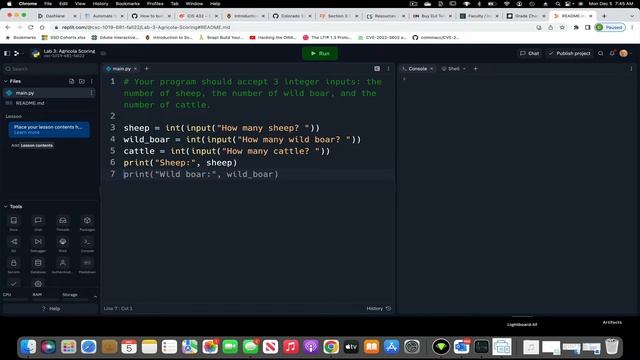
Task: Open the Chrome History menu
Action: 100,4
